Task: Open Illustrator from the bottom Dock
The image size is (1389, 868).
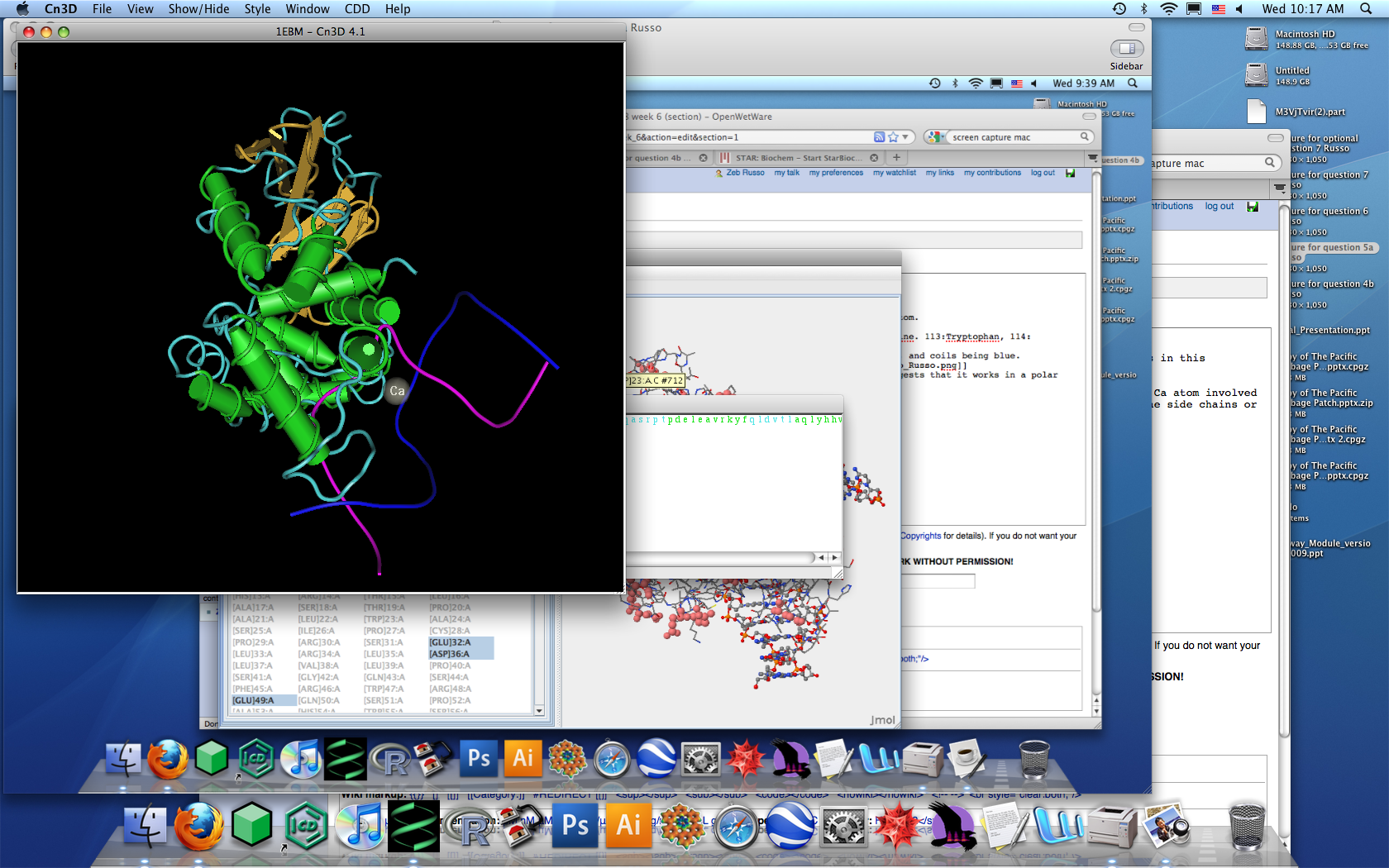Action: pos(628,826)
